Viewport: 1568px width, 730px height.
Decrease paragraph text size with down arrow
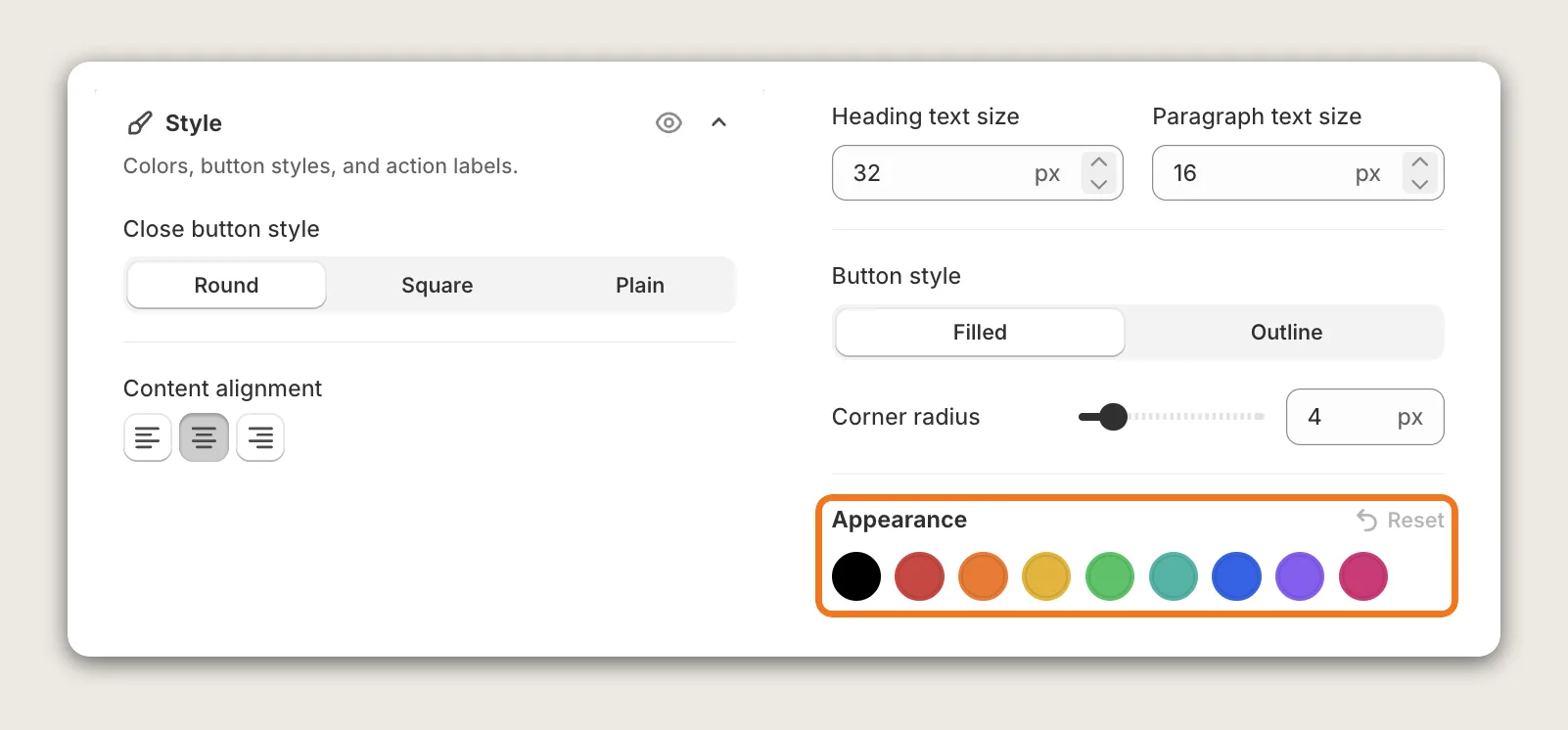pos(1420,184)
